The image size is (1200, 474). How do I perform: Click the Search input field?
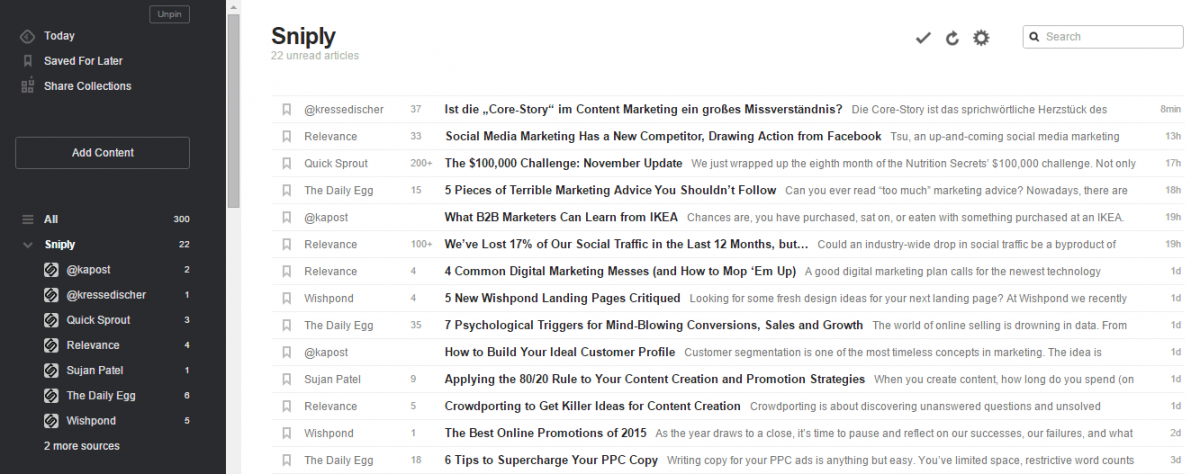click(1110, 37)
